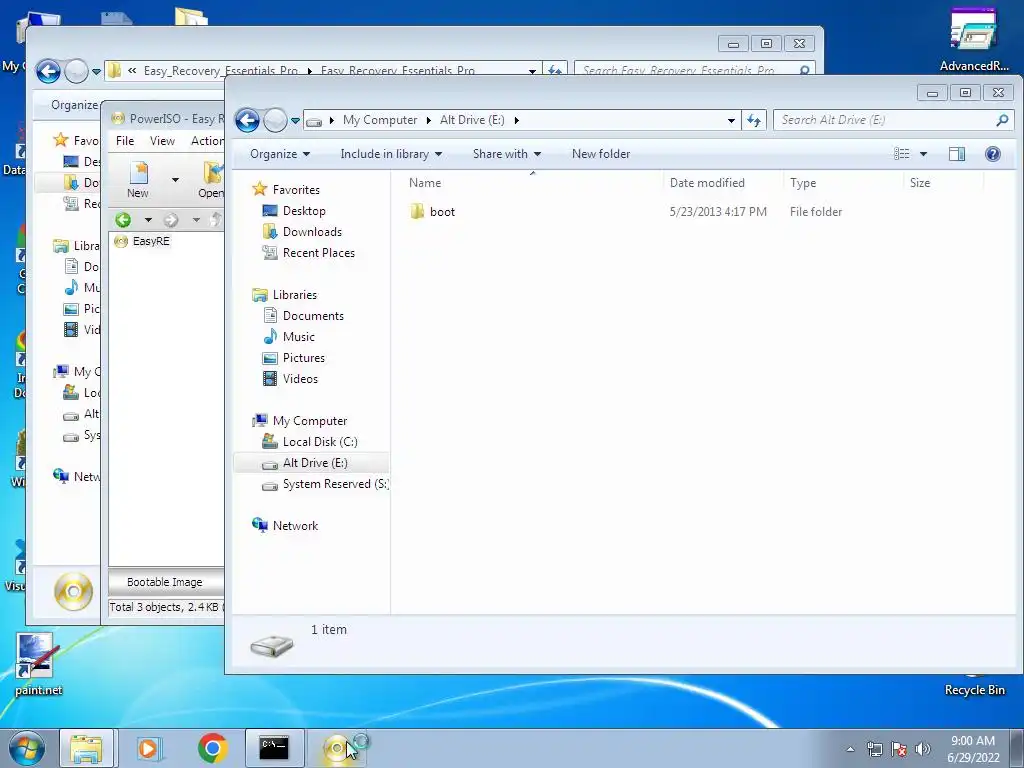Viewport: 1024px width, 768px height.
Task: Open address bar history dropdown in Alt Drive window
Action: (x=731, y=120)
